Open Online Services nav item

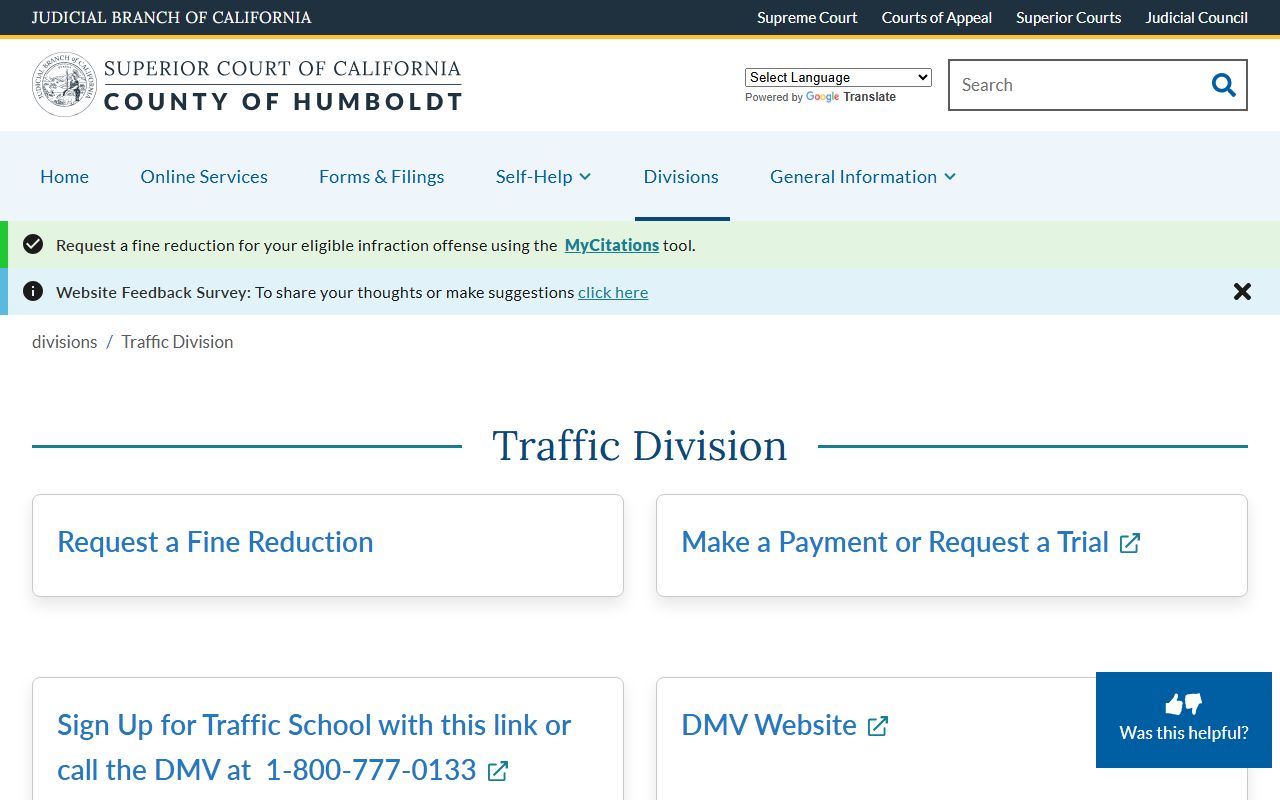point(204,176)
